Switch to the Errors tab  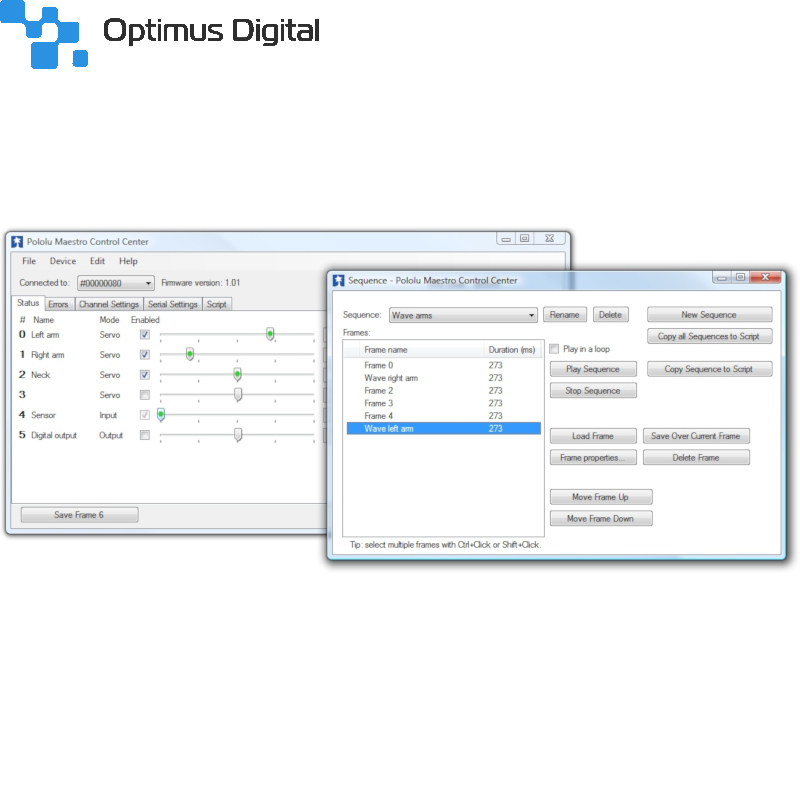click(58, 305)
